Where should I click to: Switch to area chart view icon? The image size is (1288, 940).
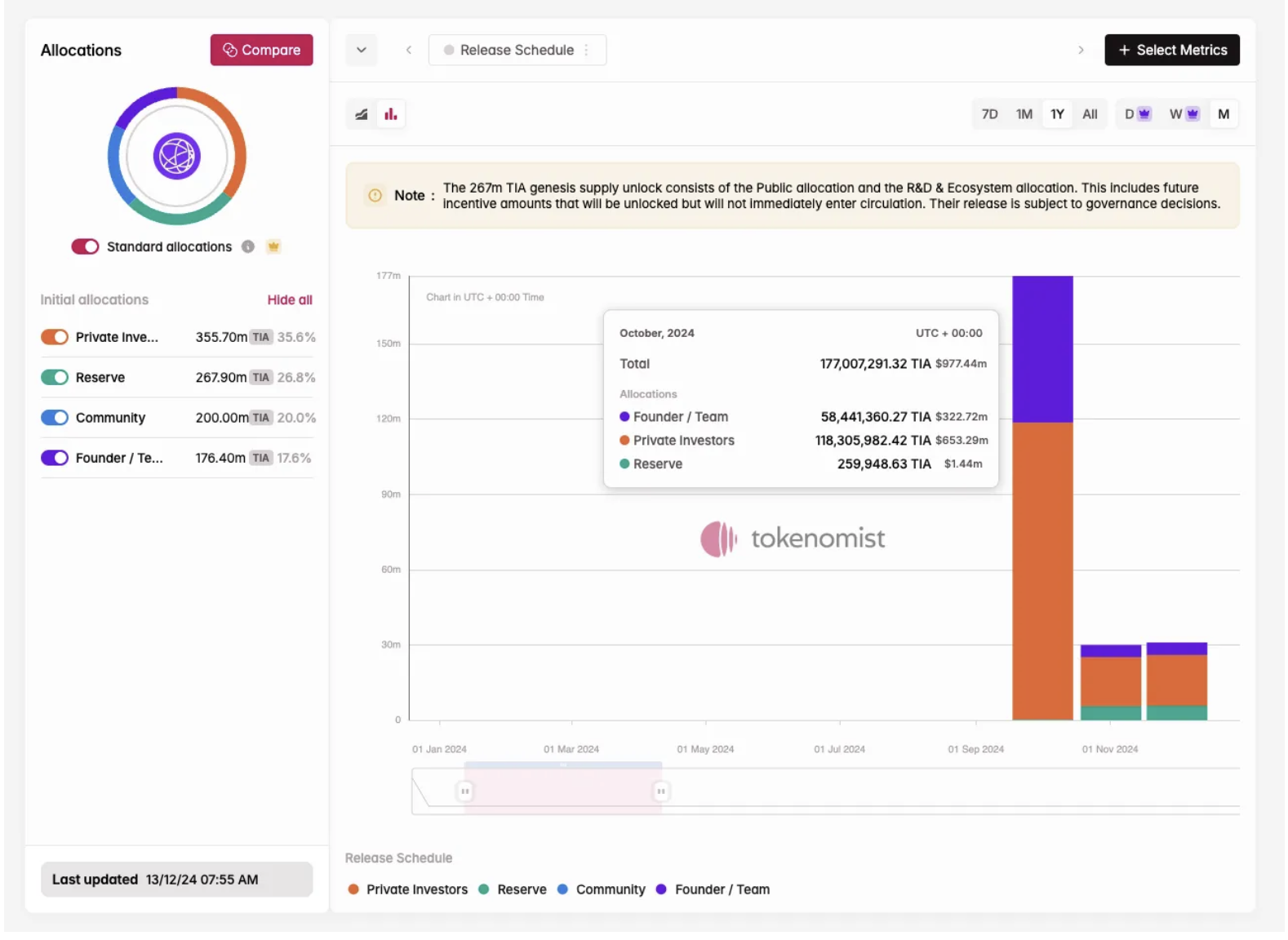(x=361, y=114)
